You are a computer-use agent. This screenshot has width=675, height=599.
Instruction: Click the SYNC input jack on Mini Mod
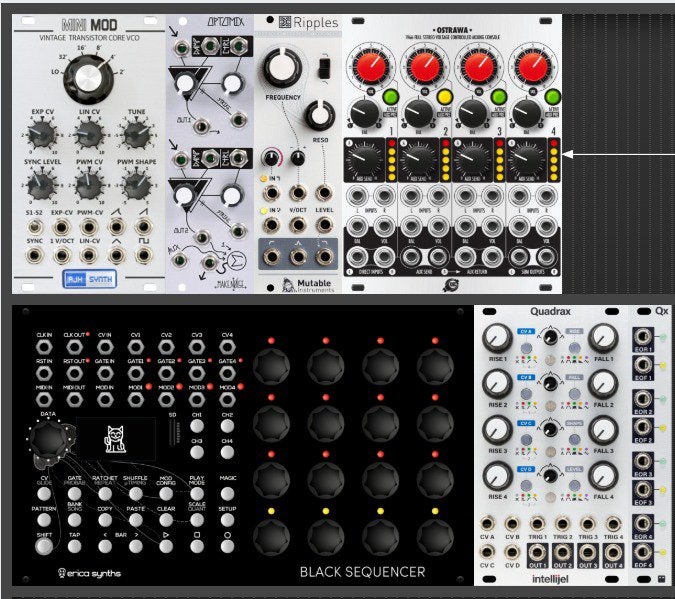coord(34,255)
